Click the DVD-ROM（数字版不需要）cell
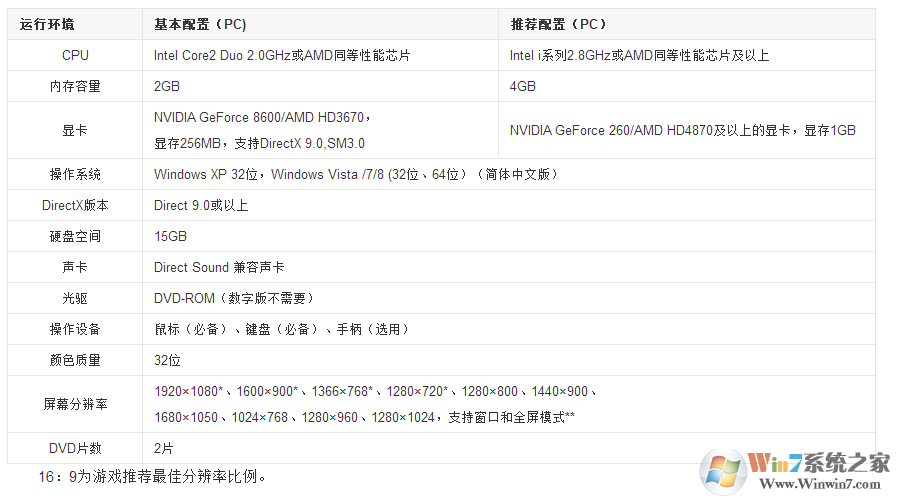The width and height of the screenshot is (897, 498). tap(235, 298)
